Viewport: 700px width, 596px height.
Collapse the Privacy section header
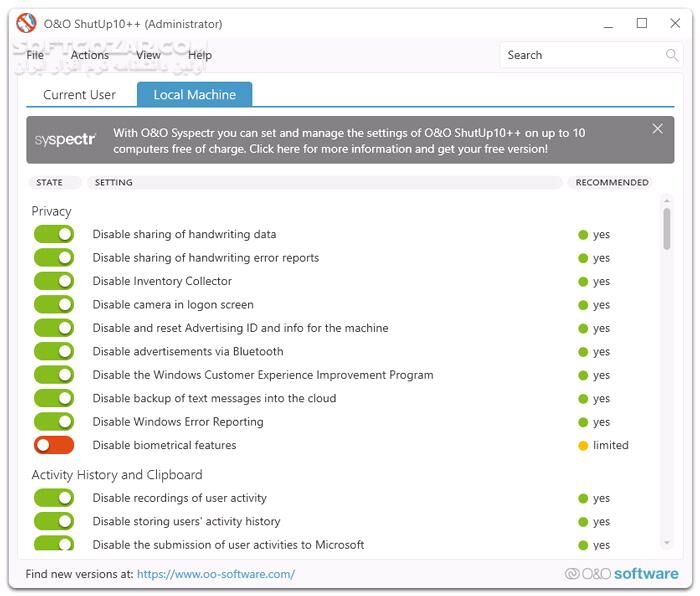tap(51, 211)
